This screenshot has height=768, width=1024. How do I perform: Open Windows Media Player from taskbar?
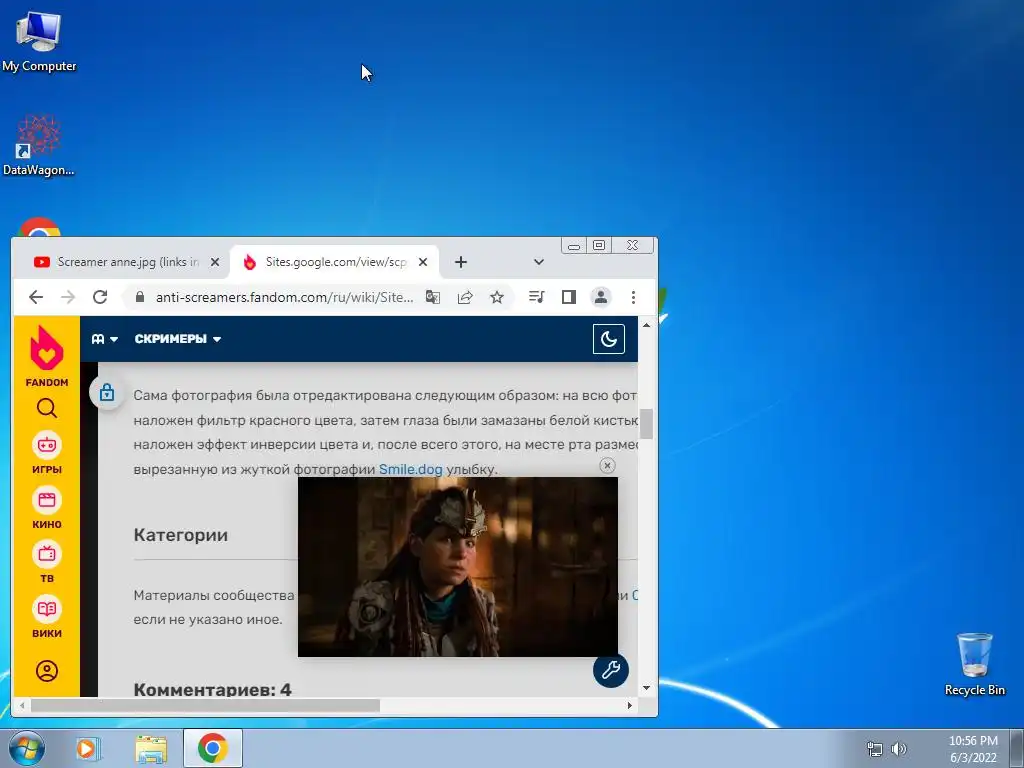[x=87, y=748]
